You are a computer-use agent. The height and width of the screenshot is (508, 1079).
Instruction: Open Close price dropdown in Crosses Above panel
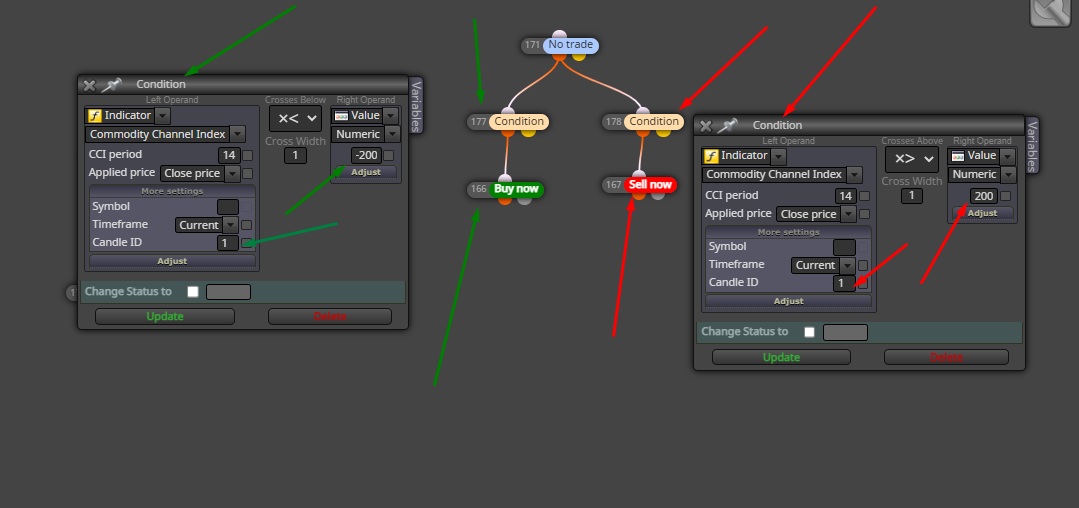coord(848,214)
